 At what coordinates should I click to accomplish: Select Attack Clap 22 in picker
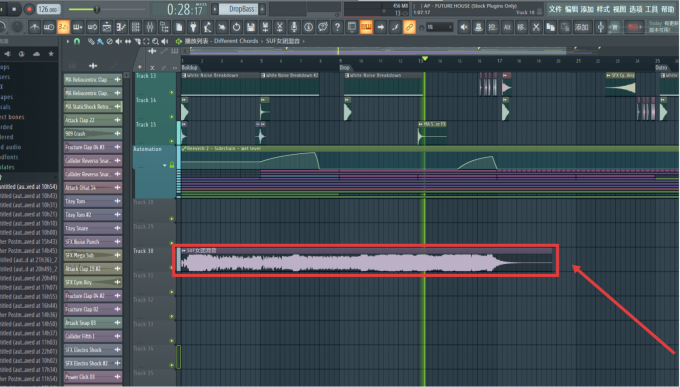[x=93, y=120]
